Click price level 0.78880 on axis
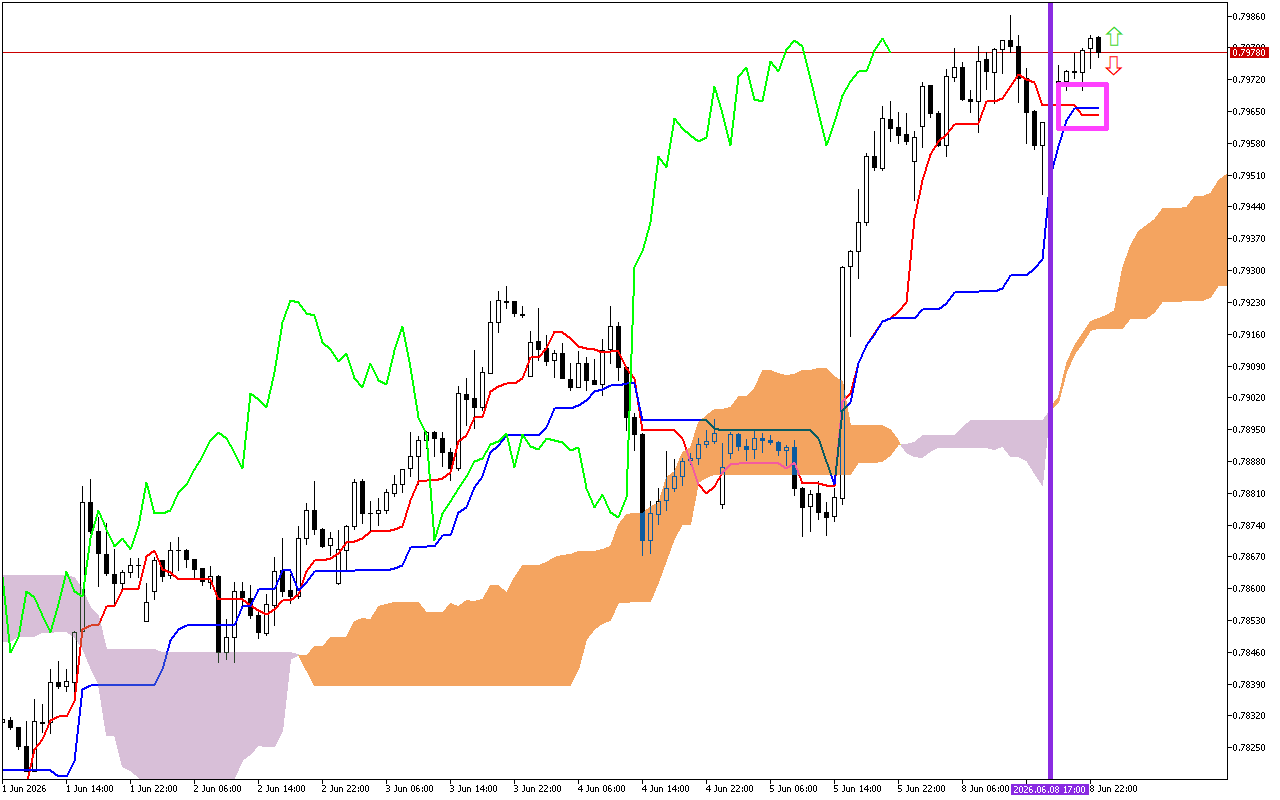1280x800 pixels. (1249, 462)
